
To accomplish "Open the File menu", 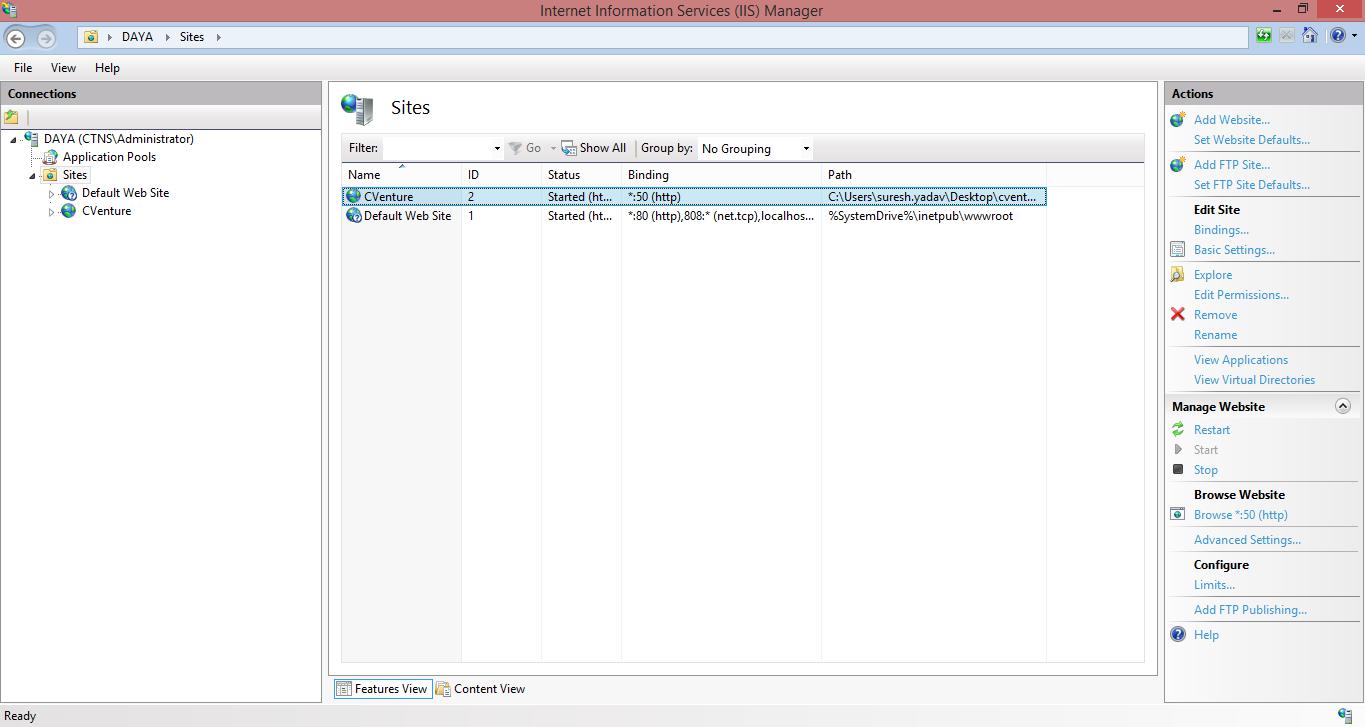I will tap(23, 68).
